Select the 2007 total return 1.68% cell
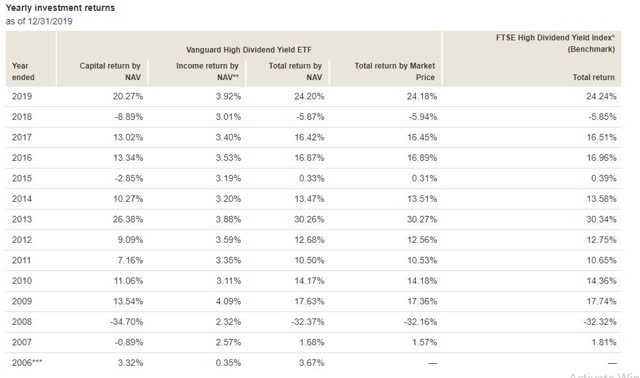The height and width of the screenshot is (378, 640). (x=311, y=342)
